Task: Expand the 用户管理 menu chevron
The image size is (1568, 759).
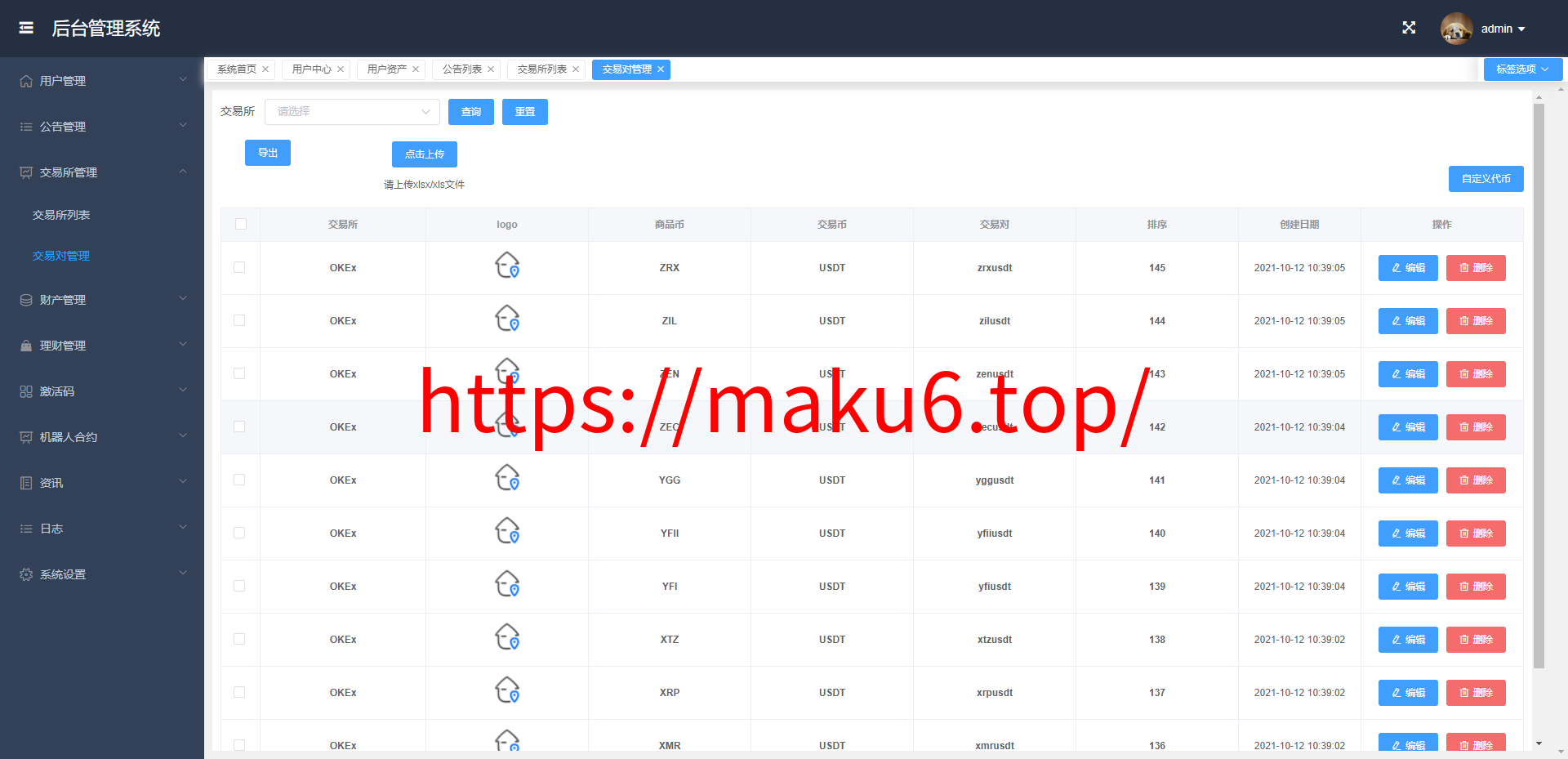Action: click(x=183, y=79)
